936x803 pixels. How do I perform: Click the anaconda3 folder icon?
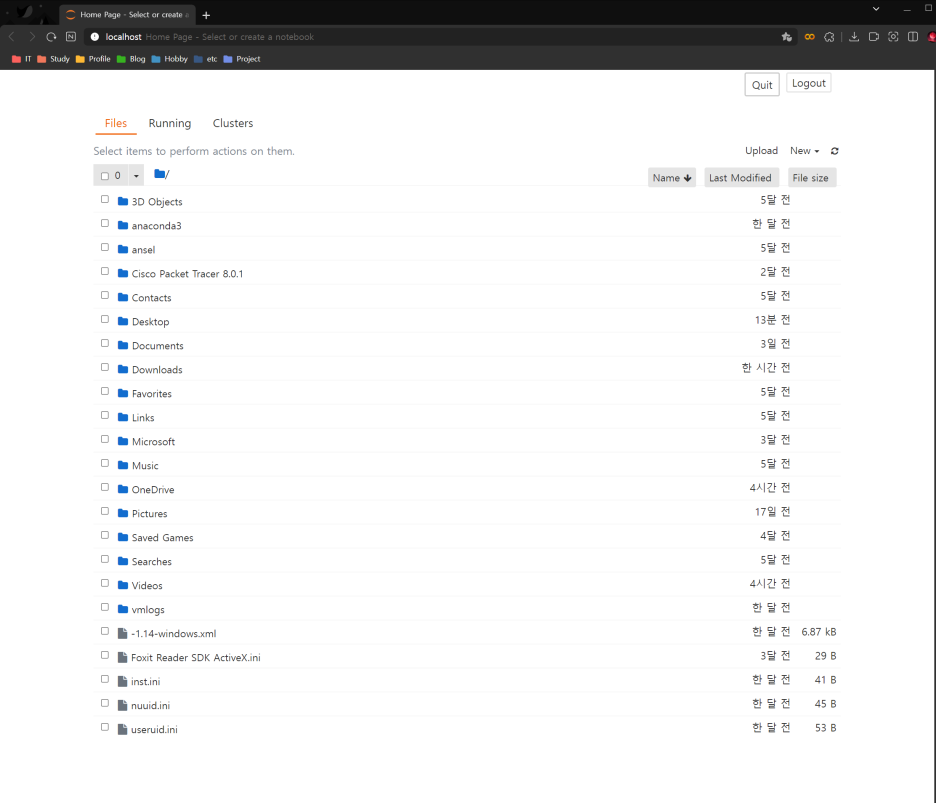pyautogui.click(x=123, y=225)
